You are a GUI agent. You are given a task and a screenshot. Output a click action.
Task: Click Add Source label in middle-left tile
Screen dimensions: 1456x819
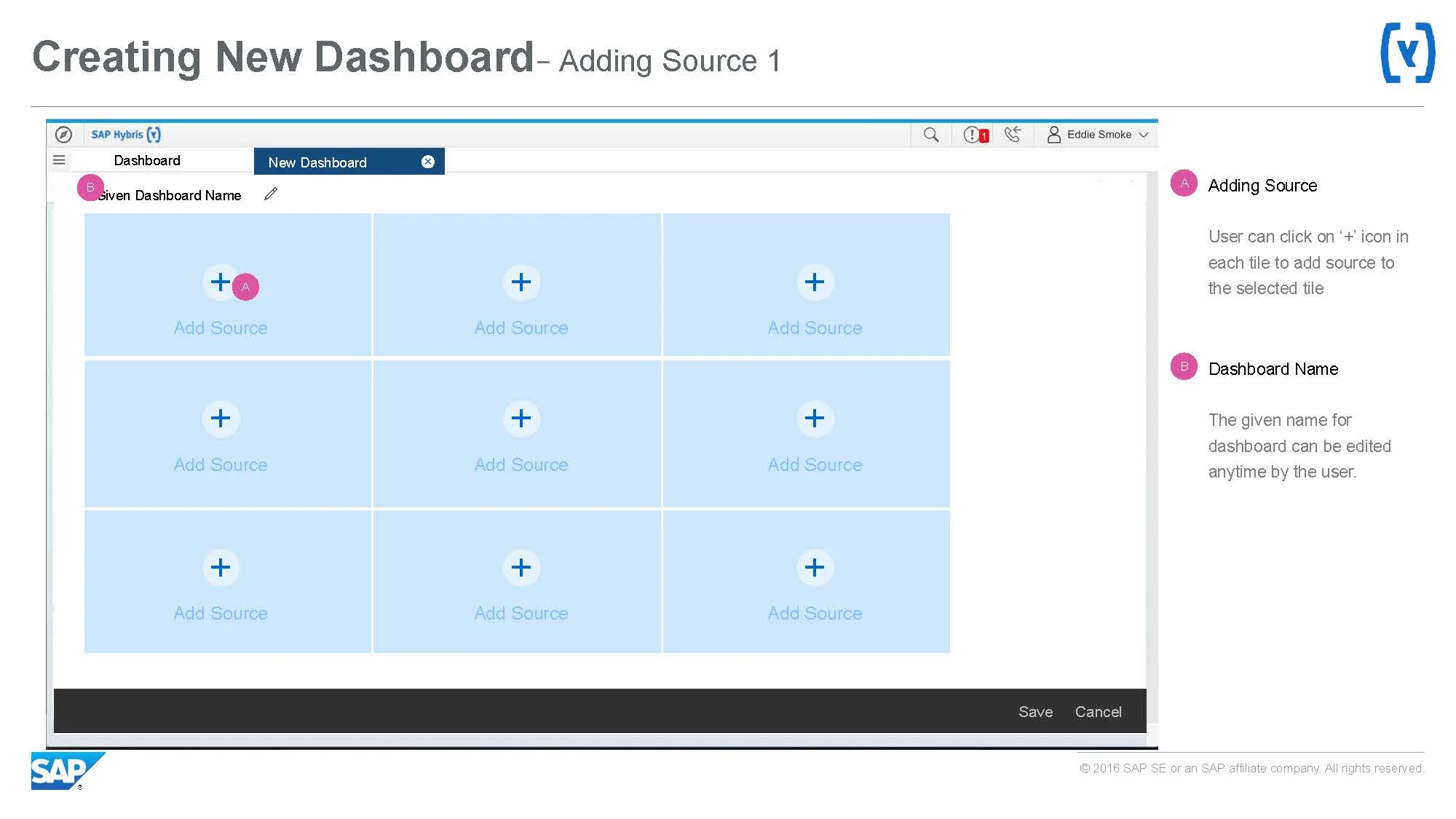221,464
